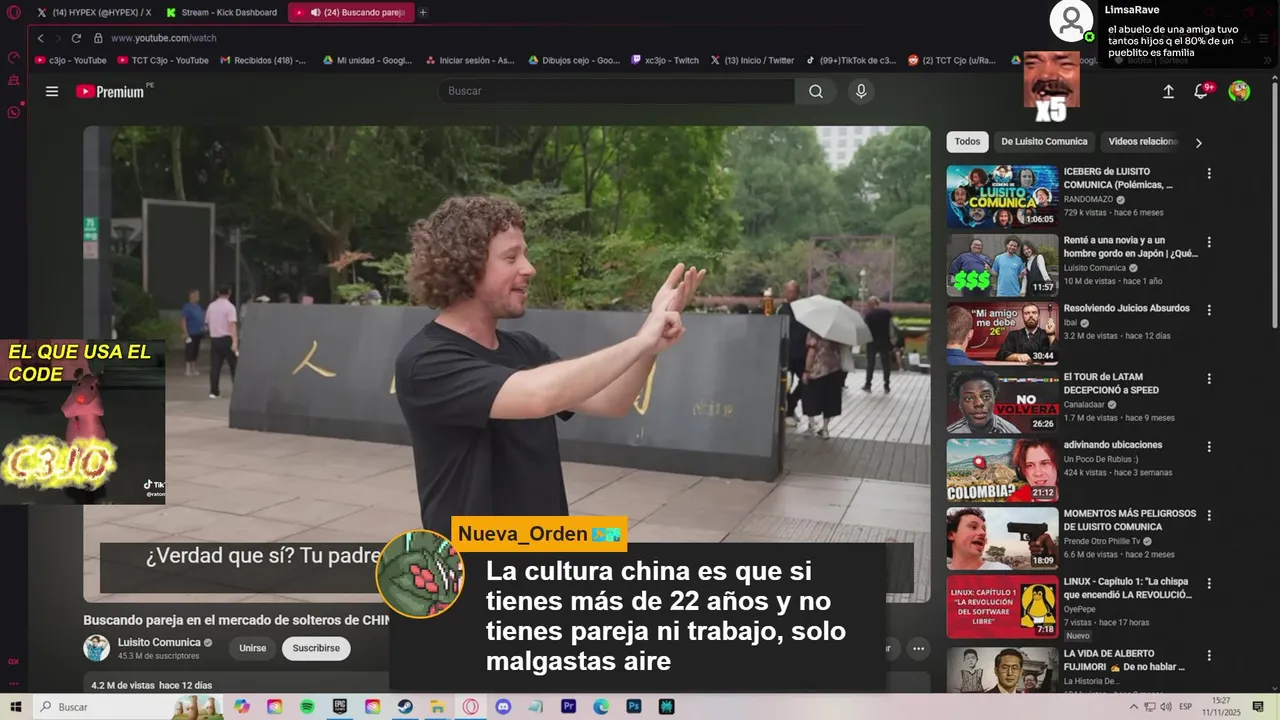
Task: Open xc3jo - Twitch bookmark
Action: click(x=665, y=60)
